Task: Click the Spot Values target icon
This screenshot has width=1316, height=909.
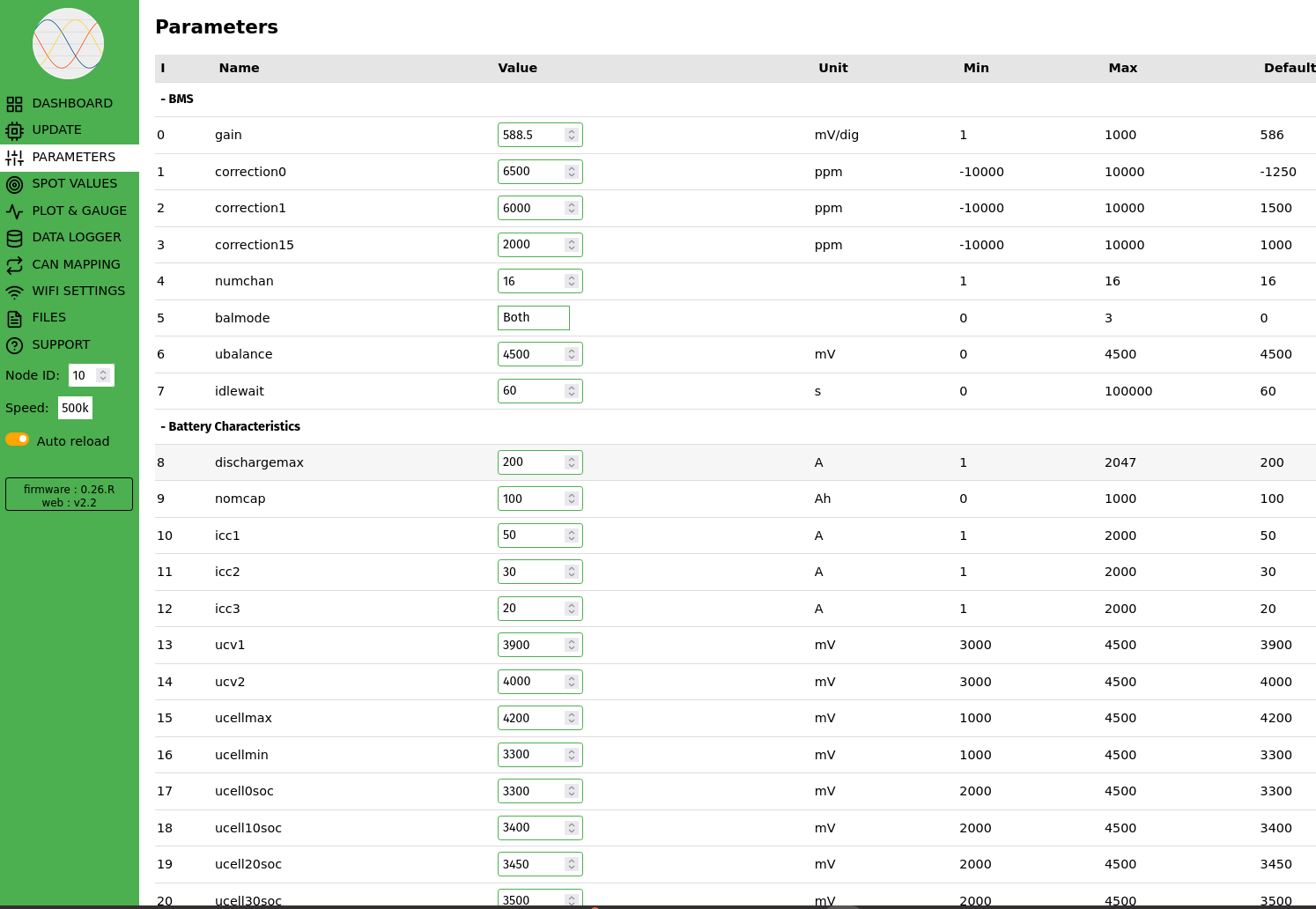Action: click(x=14, y=184)
